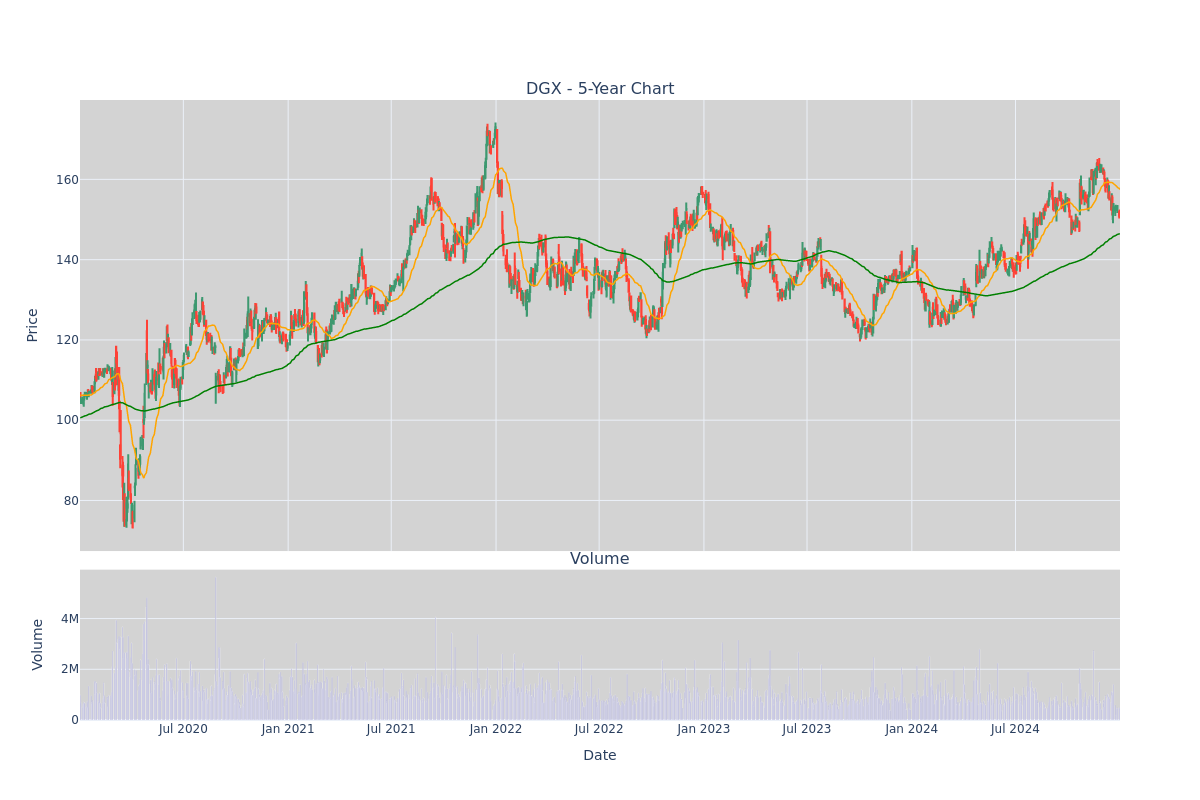Click the 'Volume' subplot title

600,559
